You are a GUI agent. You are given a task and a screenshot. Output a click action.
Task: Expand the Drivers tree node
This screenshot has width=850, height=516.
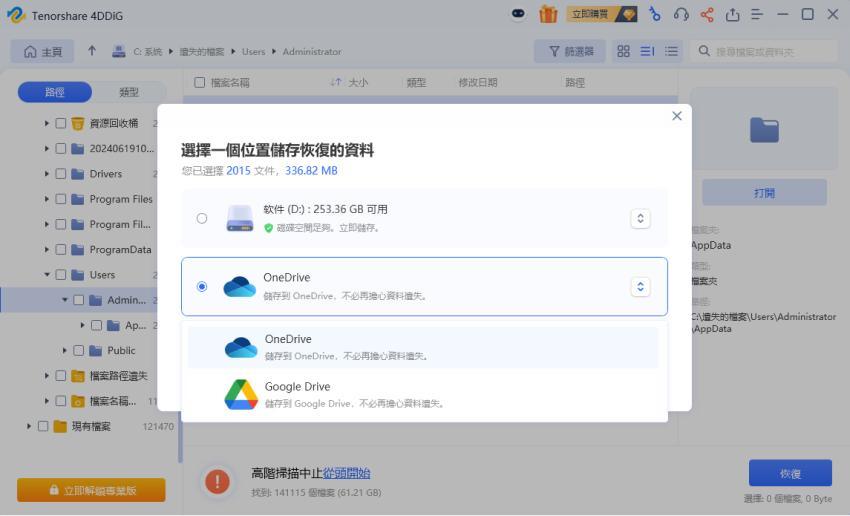47,174
